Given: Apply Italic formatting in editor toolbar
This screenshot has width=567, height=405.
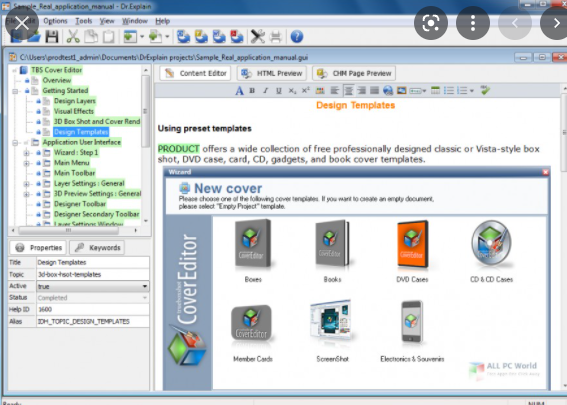Looking at the screenshot, I should tap(265, 90).
